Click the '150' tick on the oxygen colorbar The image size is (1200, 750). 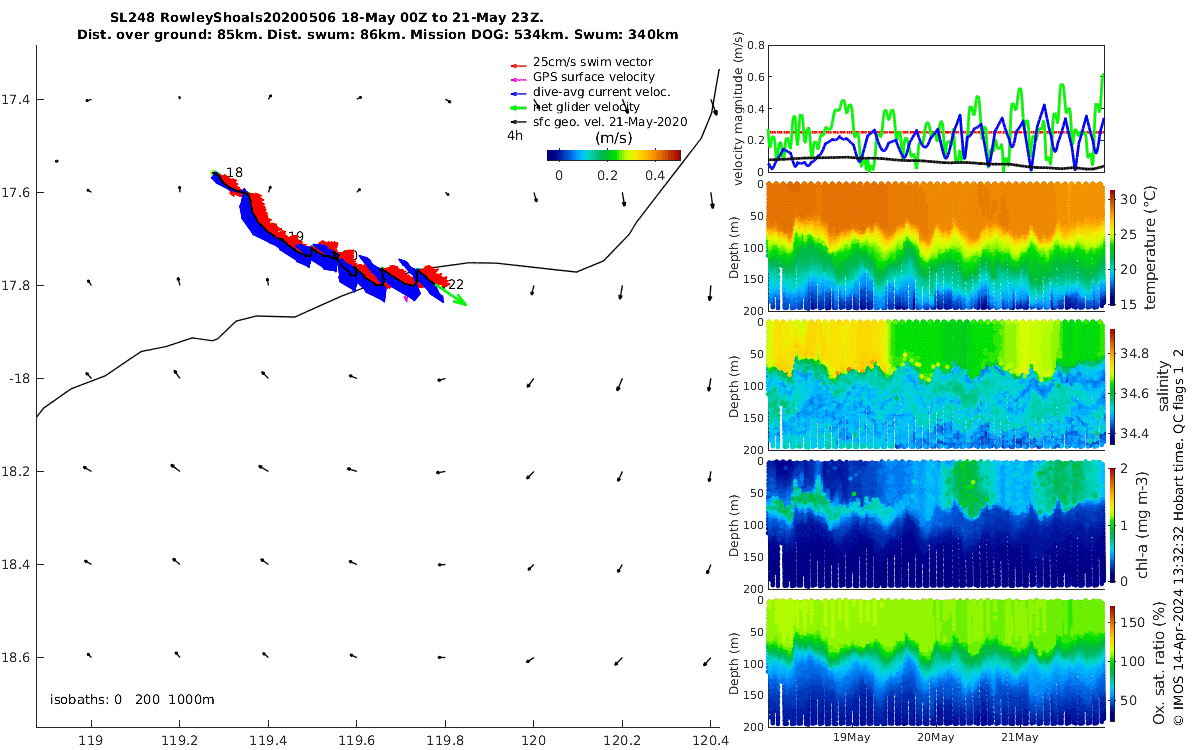coord(1133,622)
